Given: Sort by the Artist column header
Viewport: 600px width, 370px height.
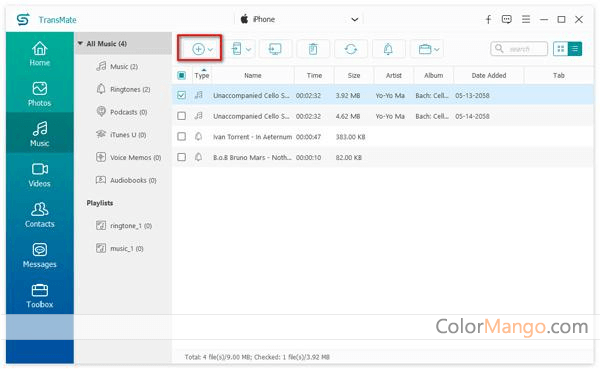Looking at the screenshot, I should click(x=394, y=75).
